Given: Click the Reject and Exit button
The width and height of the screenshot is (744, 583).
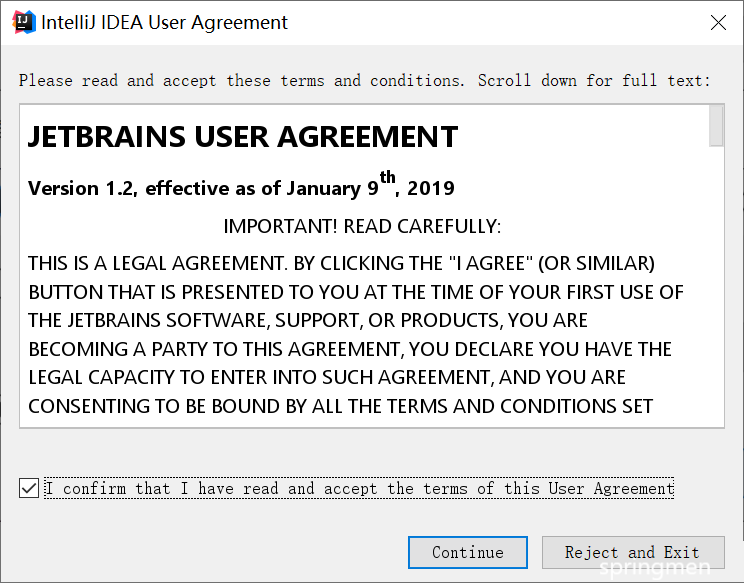Looking at the screenshot, I should coord(633,552).
